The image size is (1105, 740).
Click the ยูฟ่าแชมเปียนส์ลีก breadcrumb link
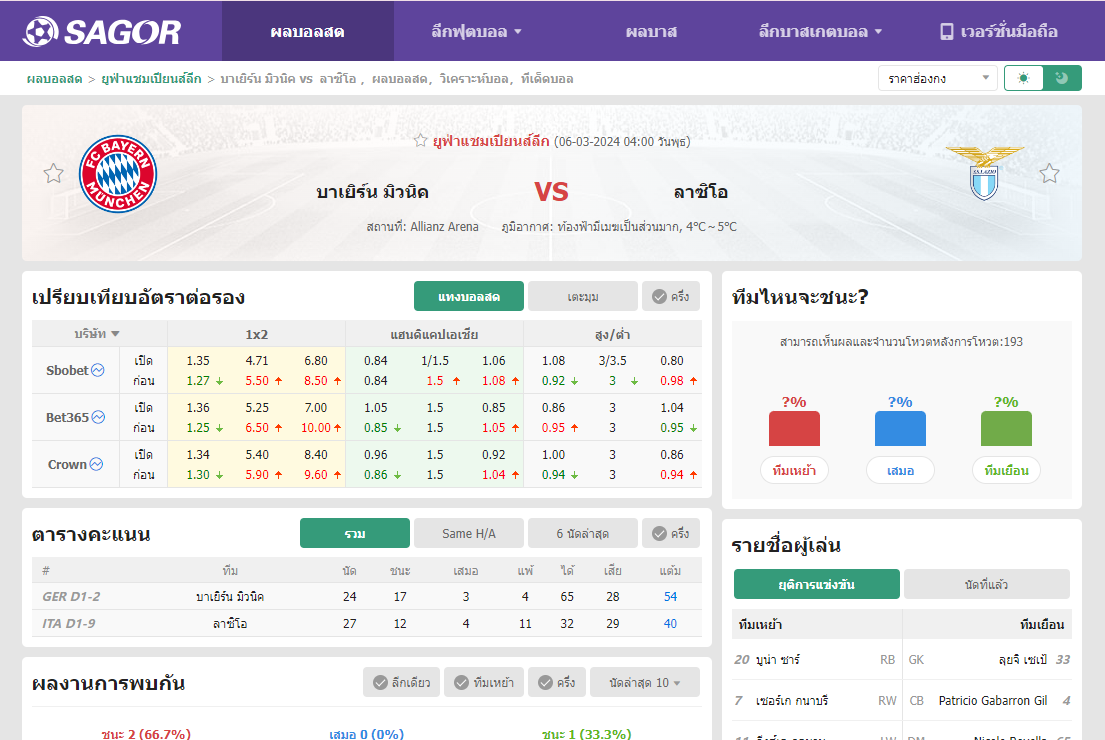[152, 79]
